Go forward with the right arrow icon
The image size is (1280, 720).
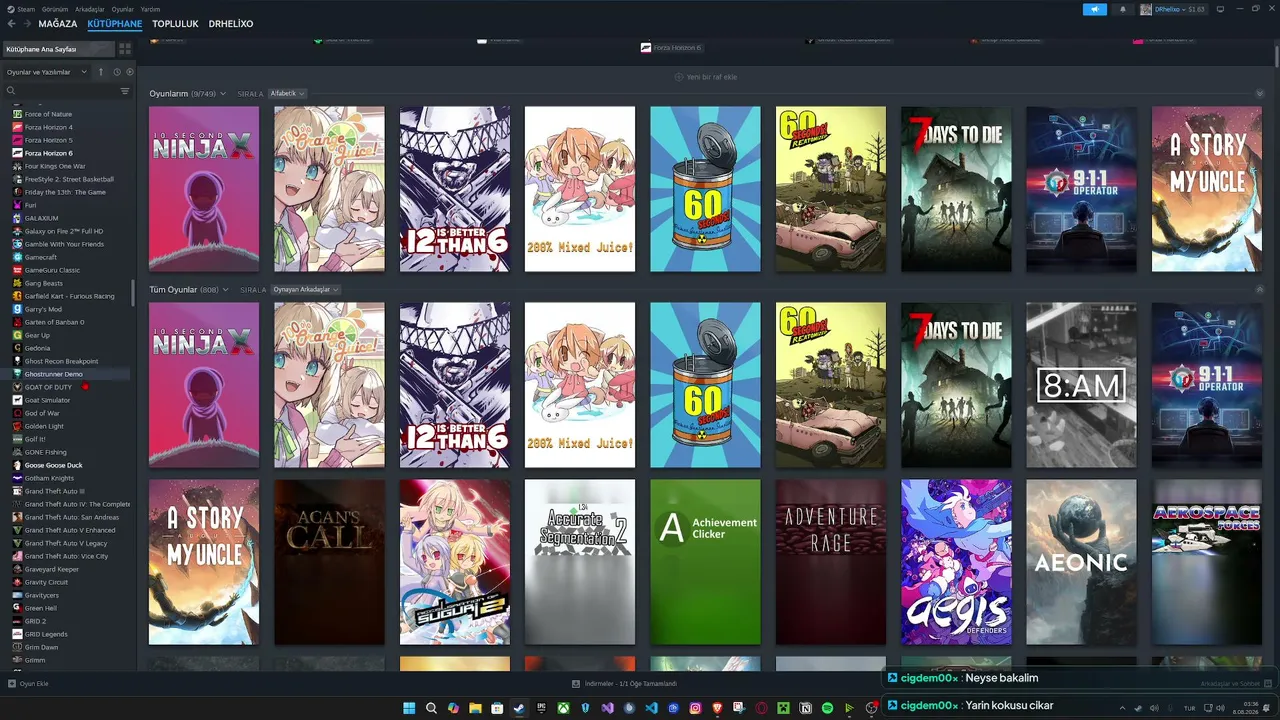coord(27,23)
